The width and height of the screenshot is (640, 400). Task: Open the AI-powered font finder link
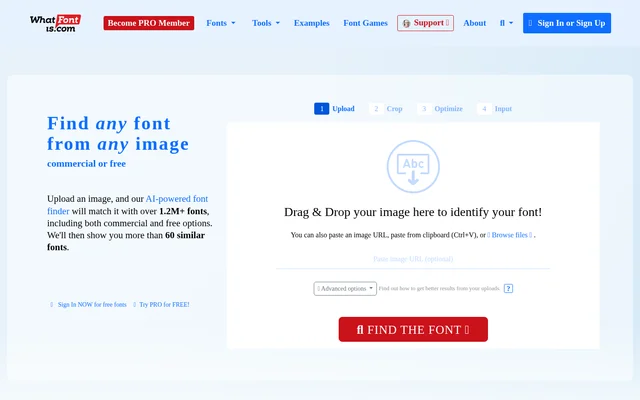(x=127, y=205)
